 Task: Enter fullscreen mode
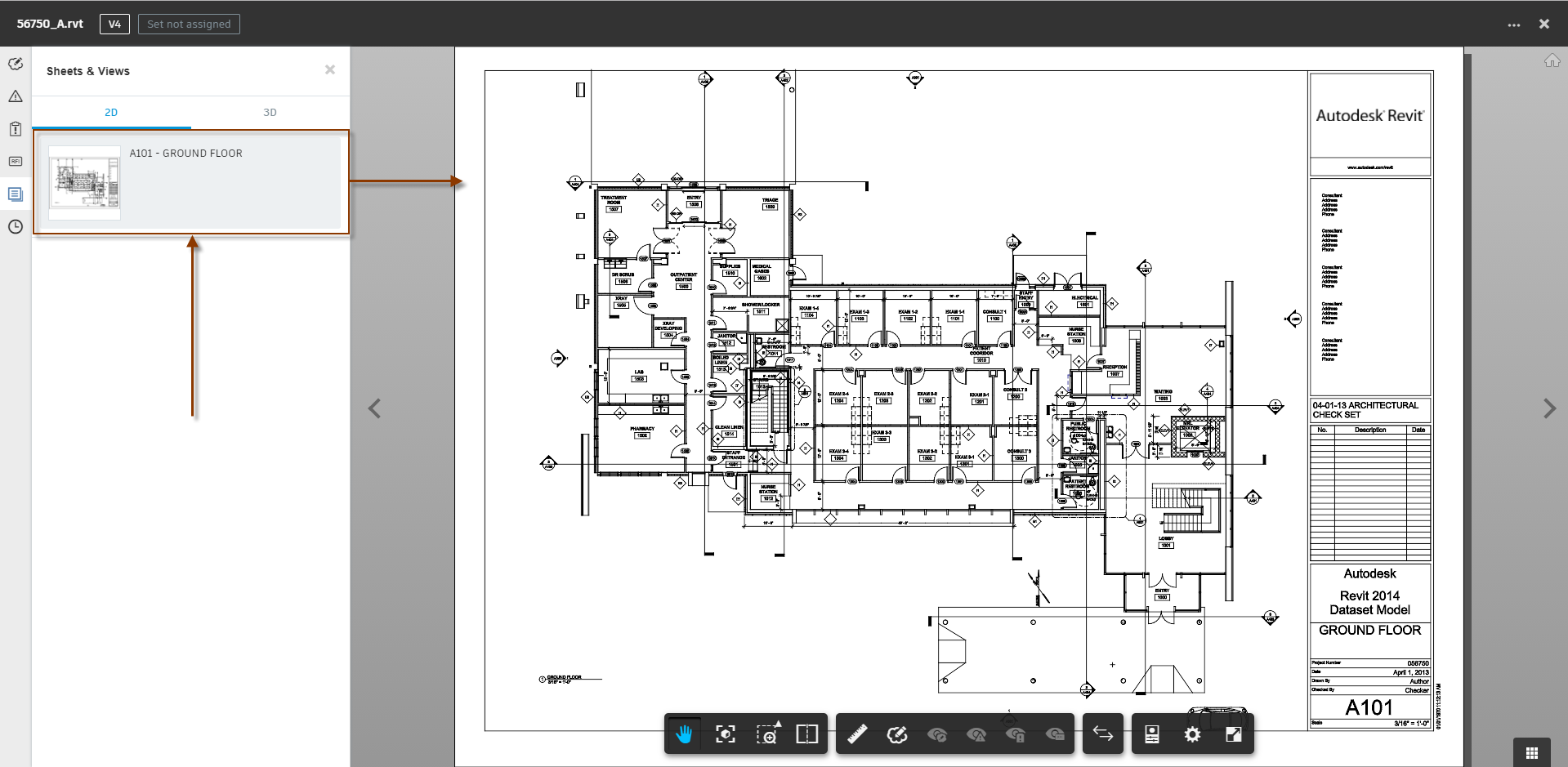point(1233,734)
